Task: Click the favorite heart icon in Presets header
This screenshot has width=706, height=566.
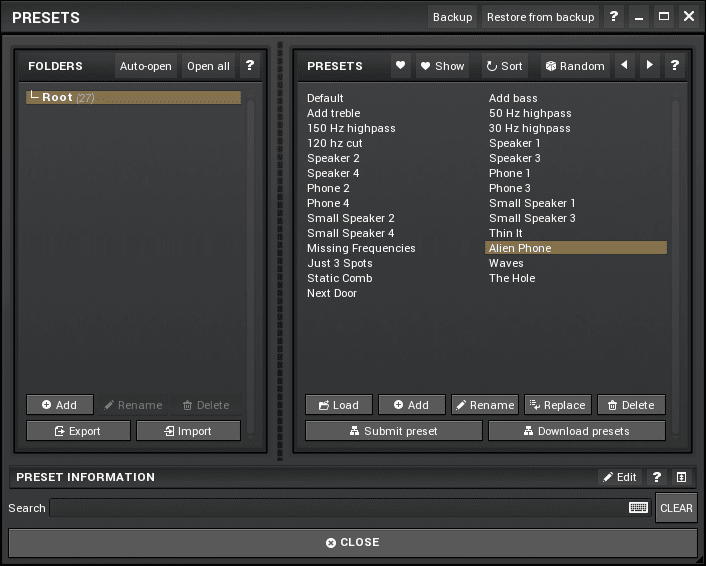Action: pos(400,66)
